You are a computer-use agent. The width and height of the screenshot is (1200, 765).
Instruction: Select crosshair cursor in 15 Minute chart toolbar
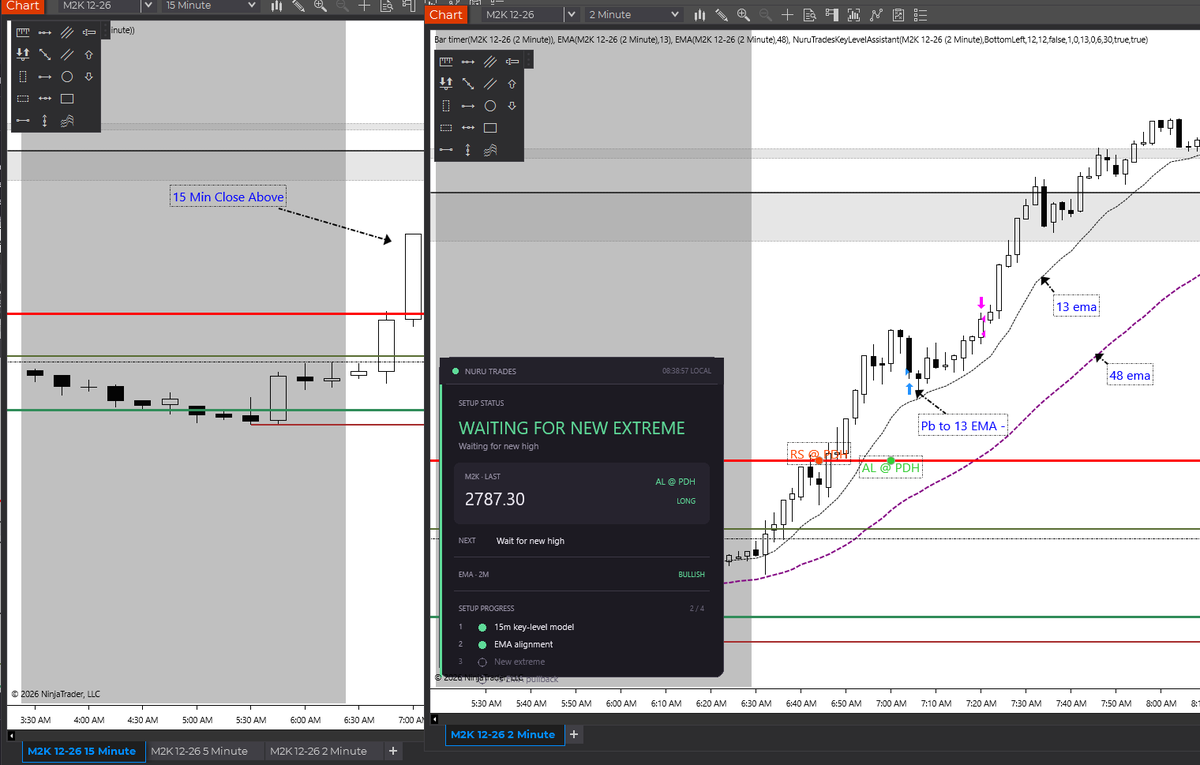(x=364, y=6)
